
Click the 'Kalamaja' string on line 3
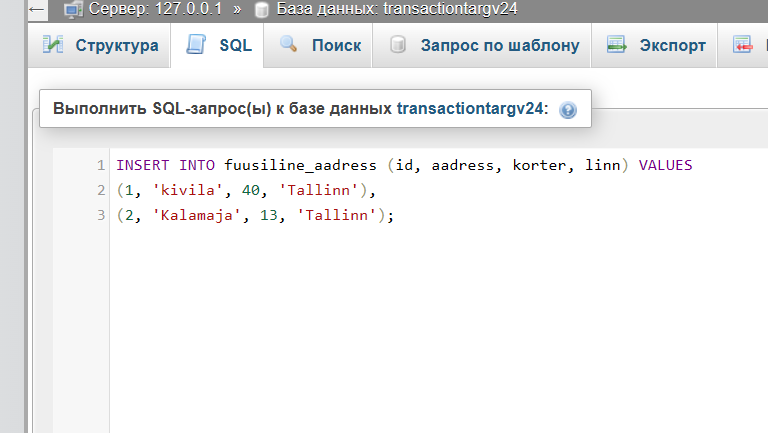point(197,215)
